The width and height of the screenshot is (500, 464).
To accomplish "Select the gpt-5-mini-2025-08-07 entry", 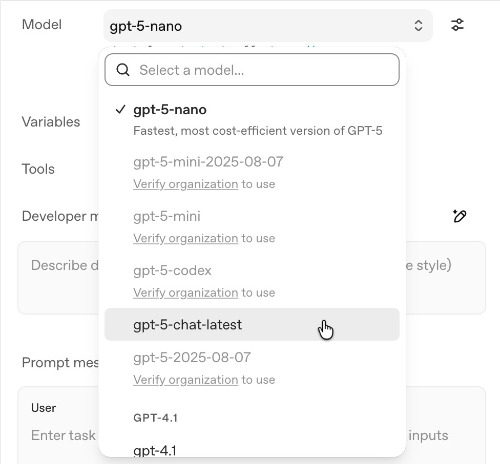I will click(x=252, y=172).
